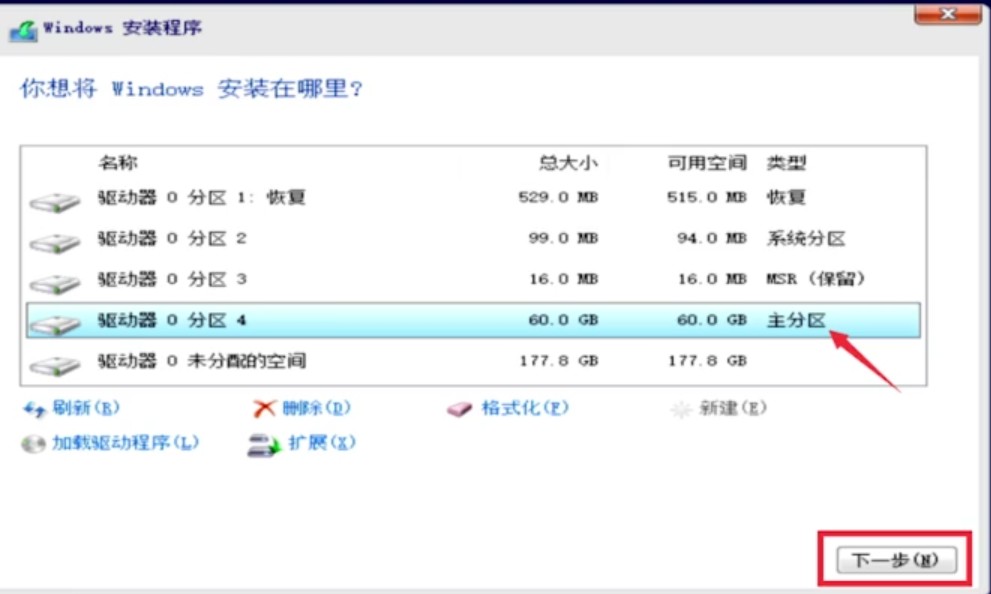Click the 新建(E) link

pyautogui.click(x=733, y=408)
